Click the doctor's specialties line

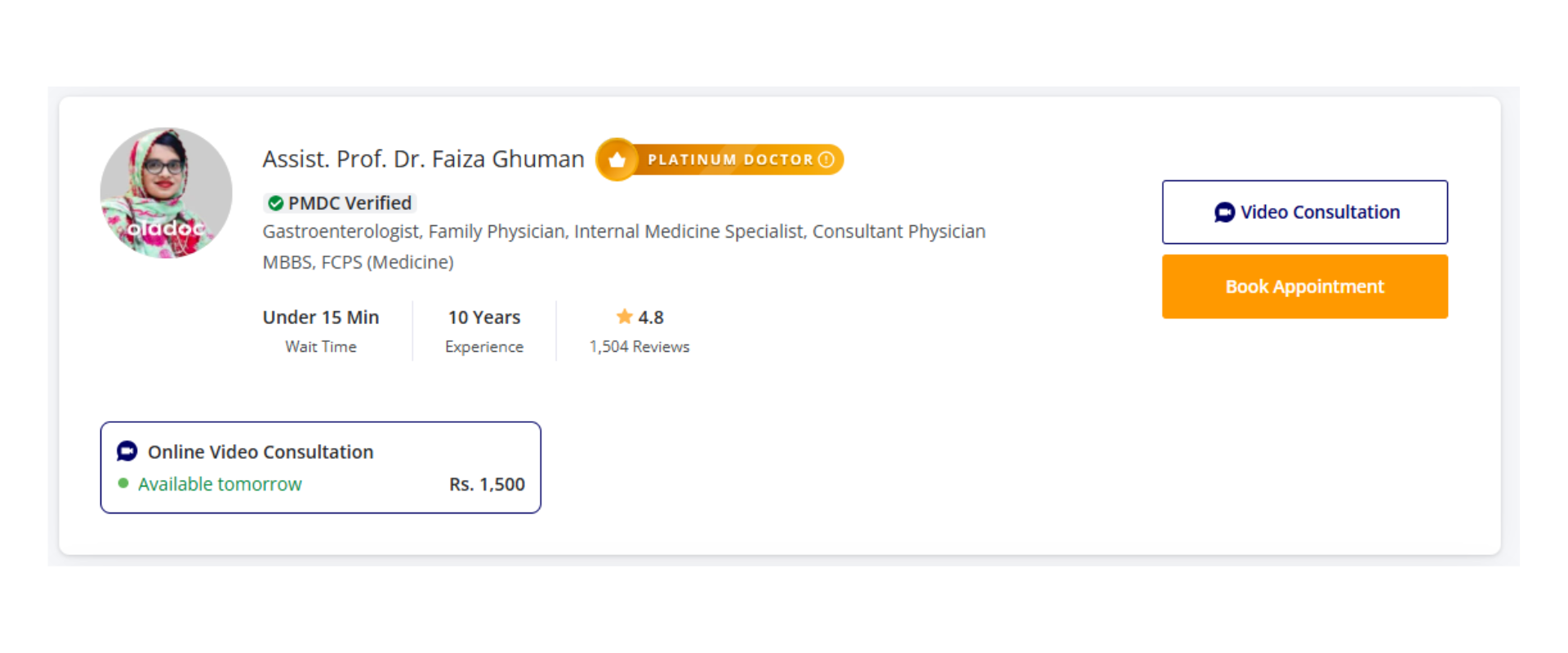coord(624,232)
